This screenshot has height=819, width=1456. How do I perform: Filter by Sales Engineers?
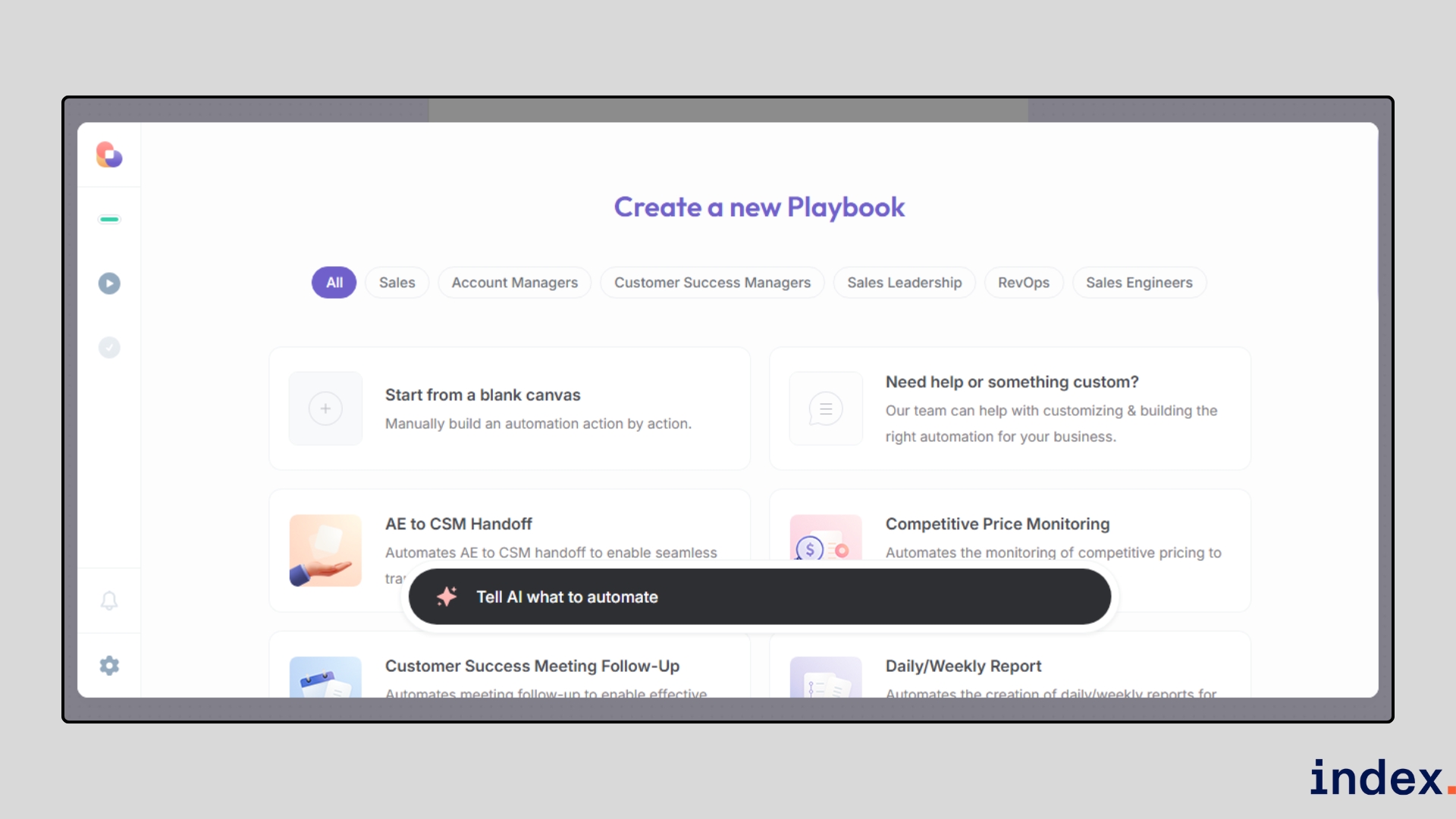click(x=1139, y=283)
